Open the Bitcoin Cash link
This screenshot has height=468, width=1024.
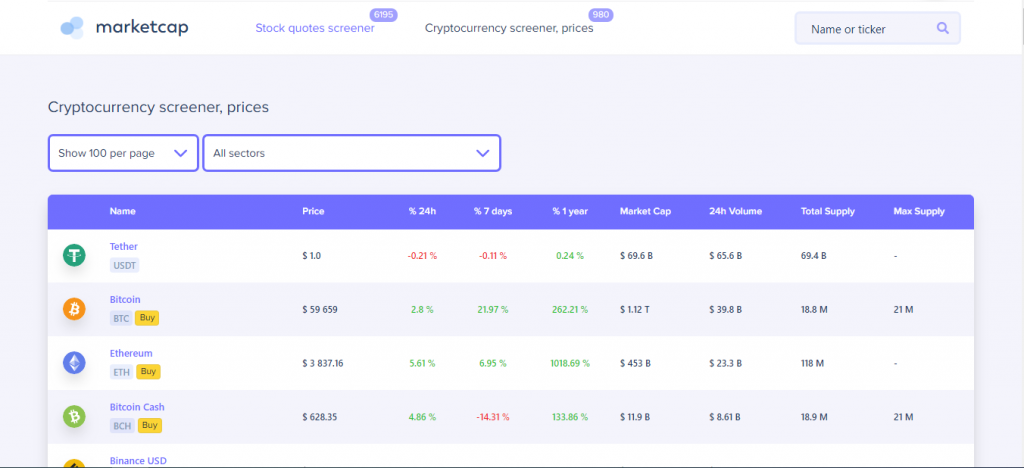[137, 407]
